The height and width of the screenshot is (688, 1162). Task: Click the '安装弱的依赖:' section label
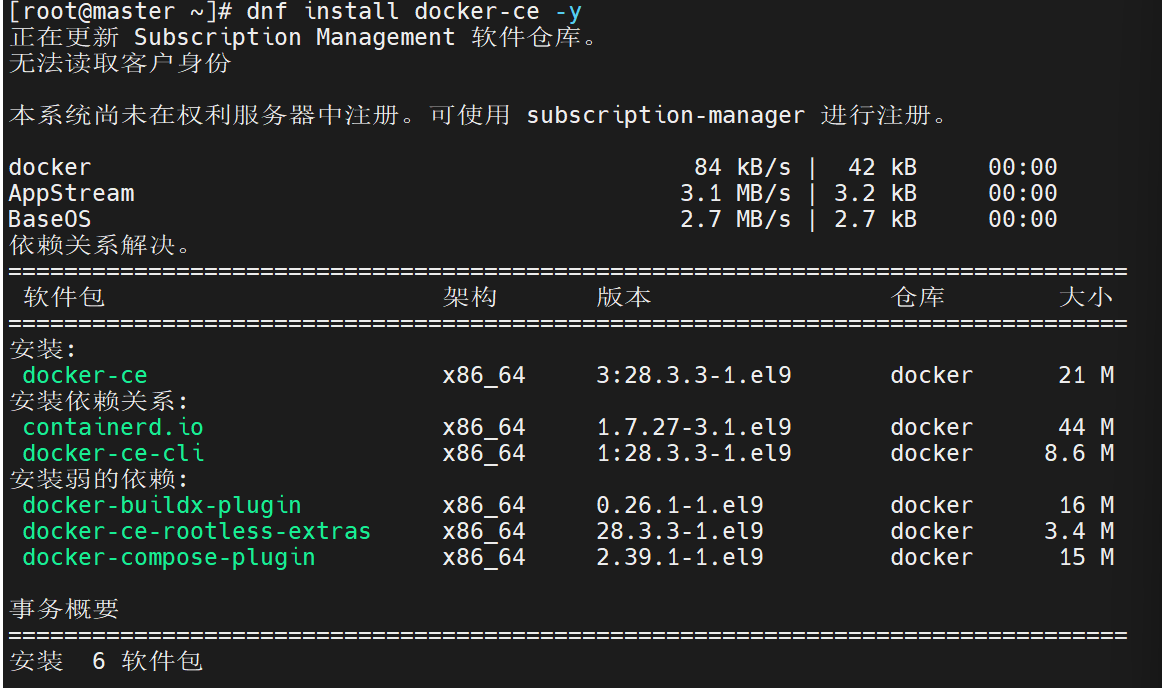coord(99,479)
